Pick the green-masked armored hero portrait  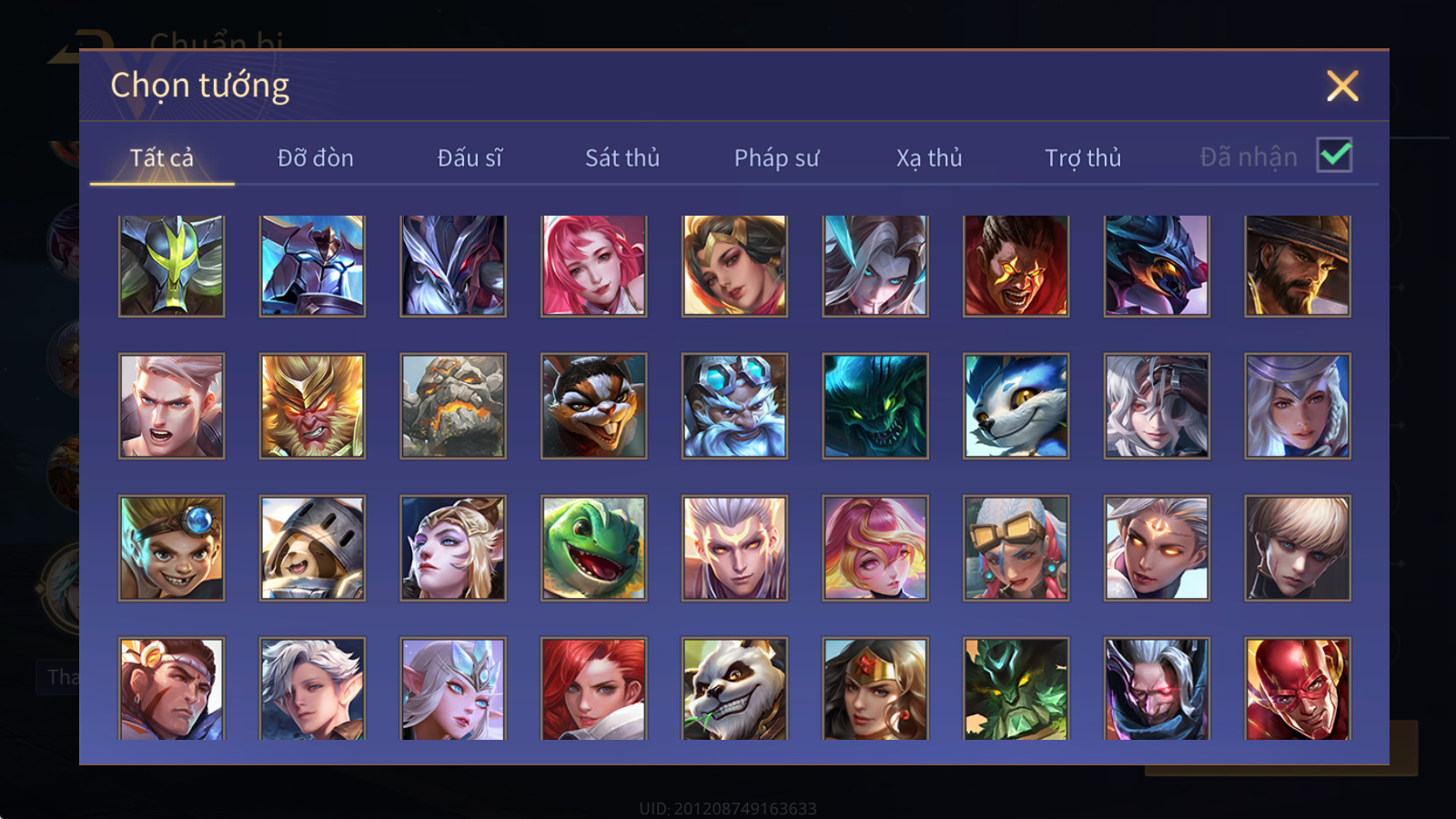[171, 266]
